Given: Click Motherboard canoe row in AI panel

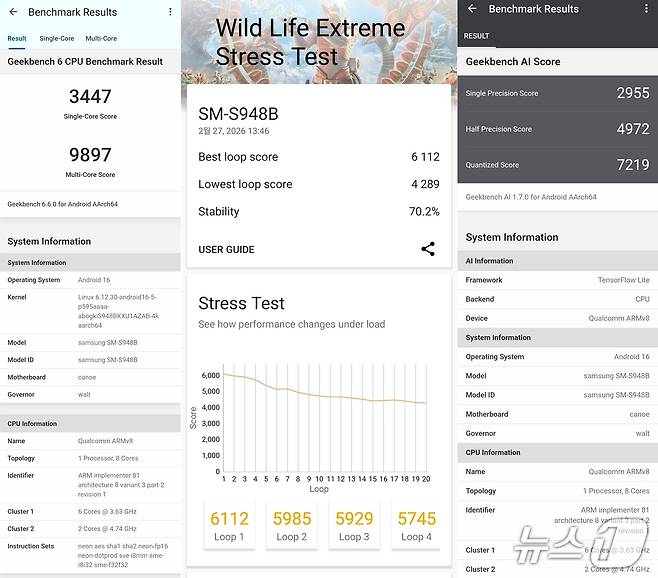Looking at the screenshot, I should 558,414.
